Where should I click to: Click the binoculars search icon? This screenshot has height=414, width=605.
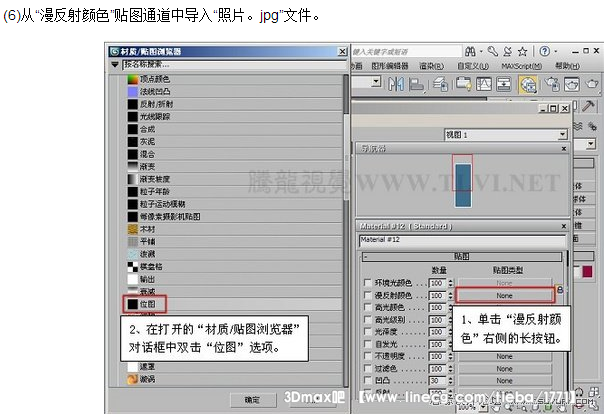click(x=470, y=51)
